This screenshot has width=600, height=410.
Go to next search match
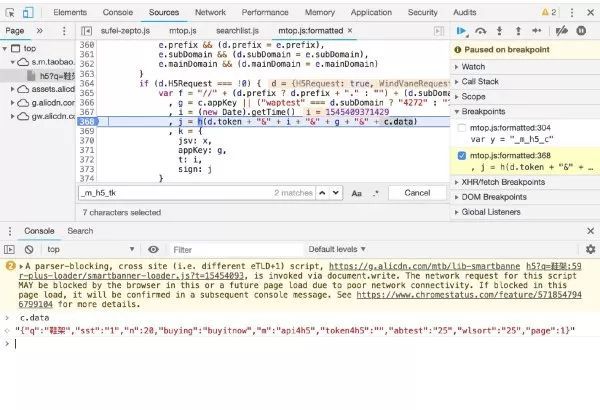pyautogui.click(x=336, y=193)
